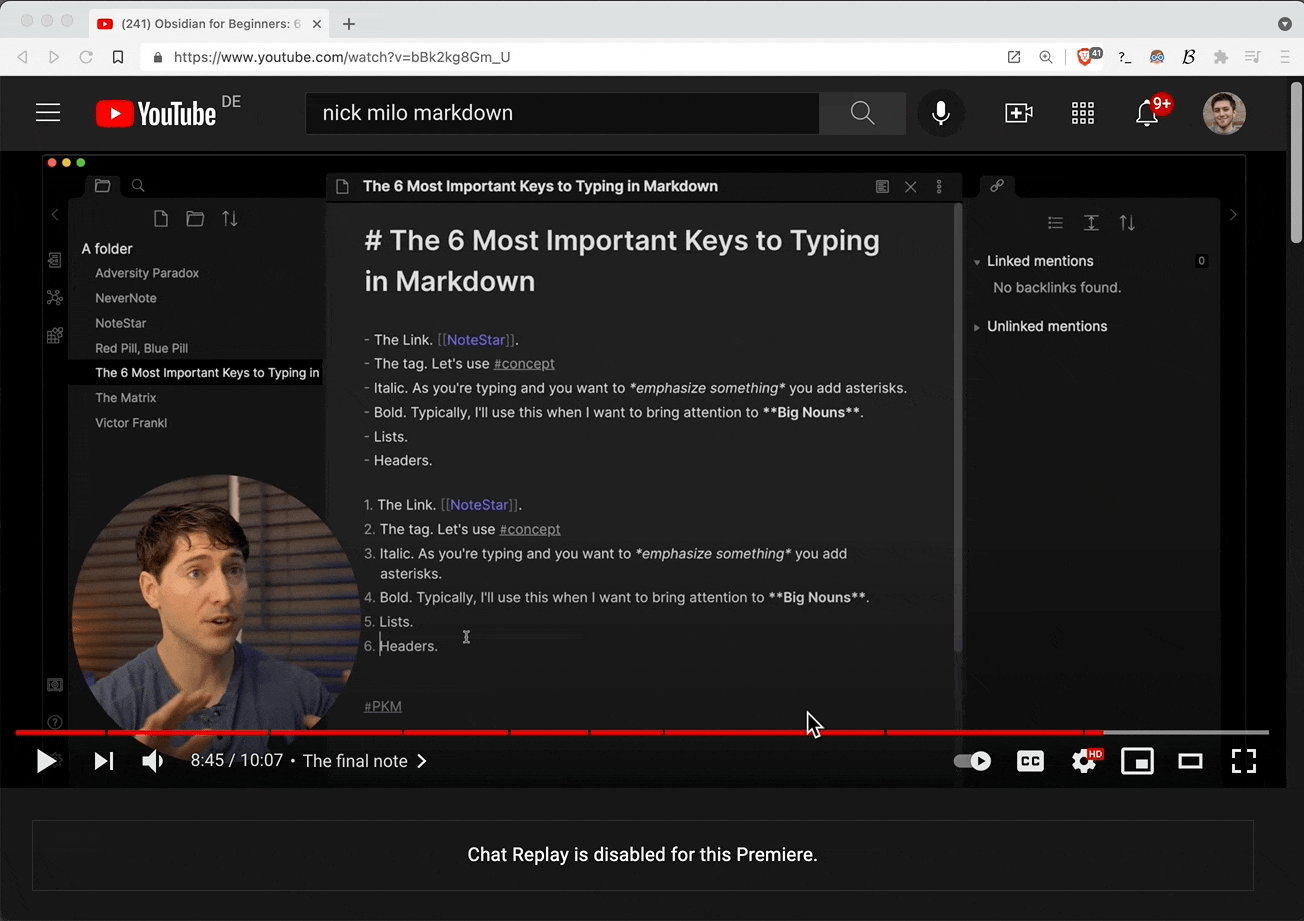Click the Obsidian graph view ribbon icon
This screenshot has width=1304, height=921.
click(55, 298)
